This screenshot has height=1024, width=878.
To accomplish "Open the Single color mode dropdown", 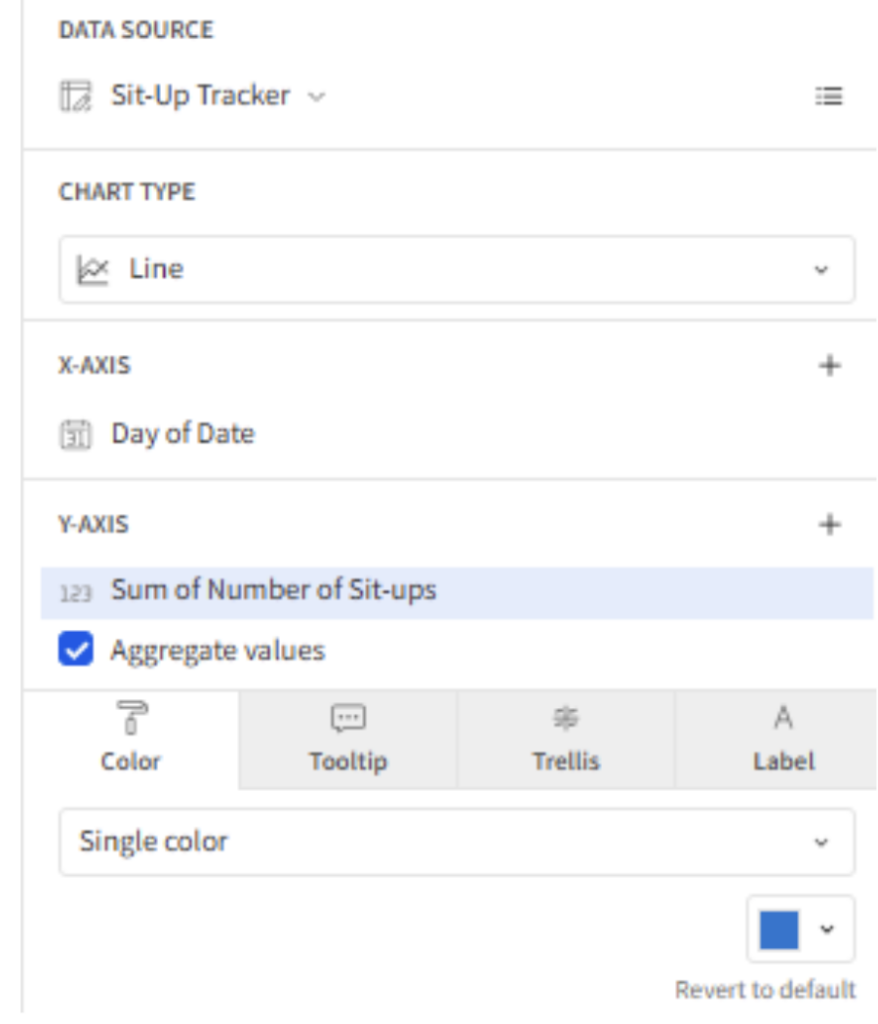I will coord(457,841).
